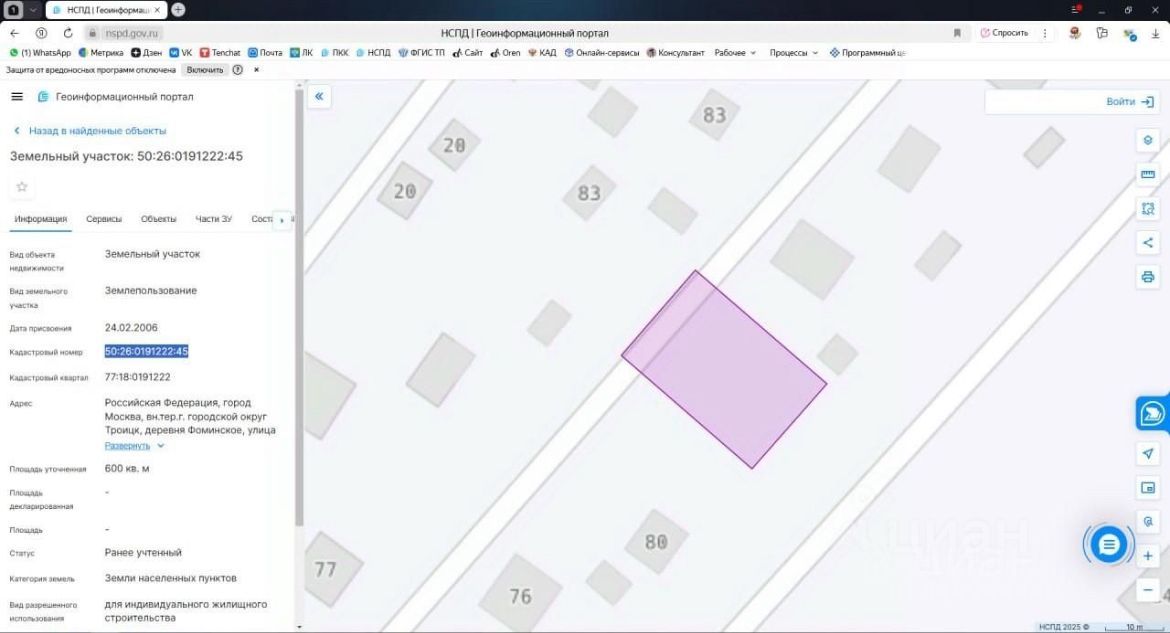
Task: Click the Геоинформационный портал logo title
Action: [x=116, y=96]
